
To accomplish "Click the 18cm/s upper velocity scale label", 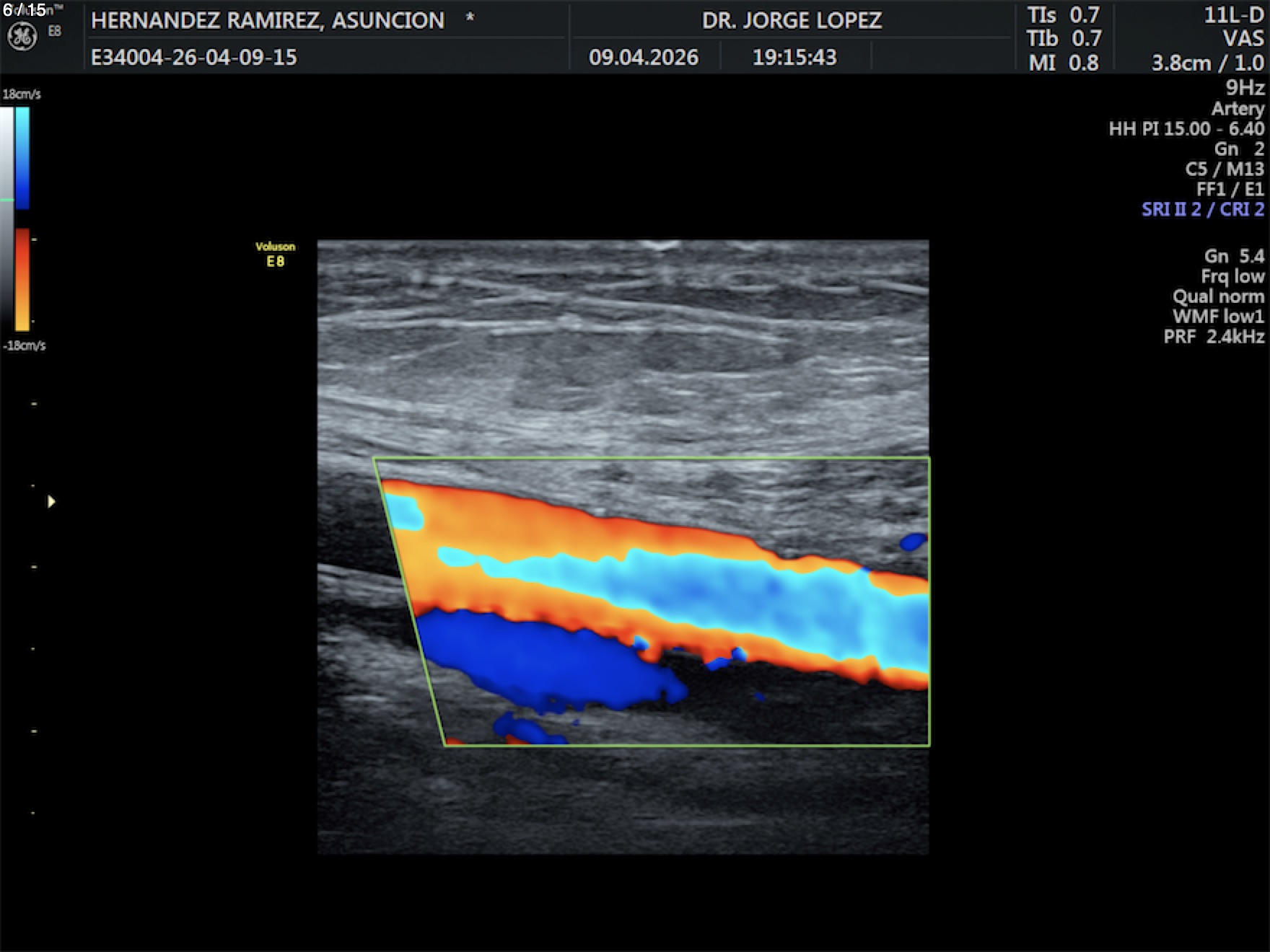I will pos(22,94).
